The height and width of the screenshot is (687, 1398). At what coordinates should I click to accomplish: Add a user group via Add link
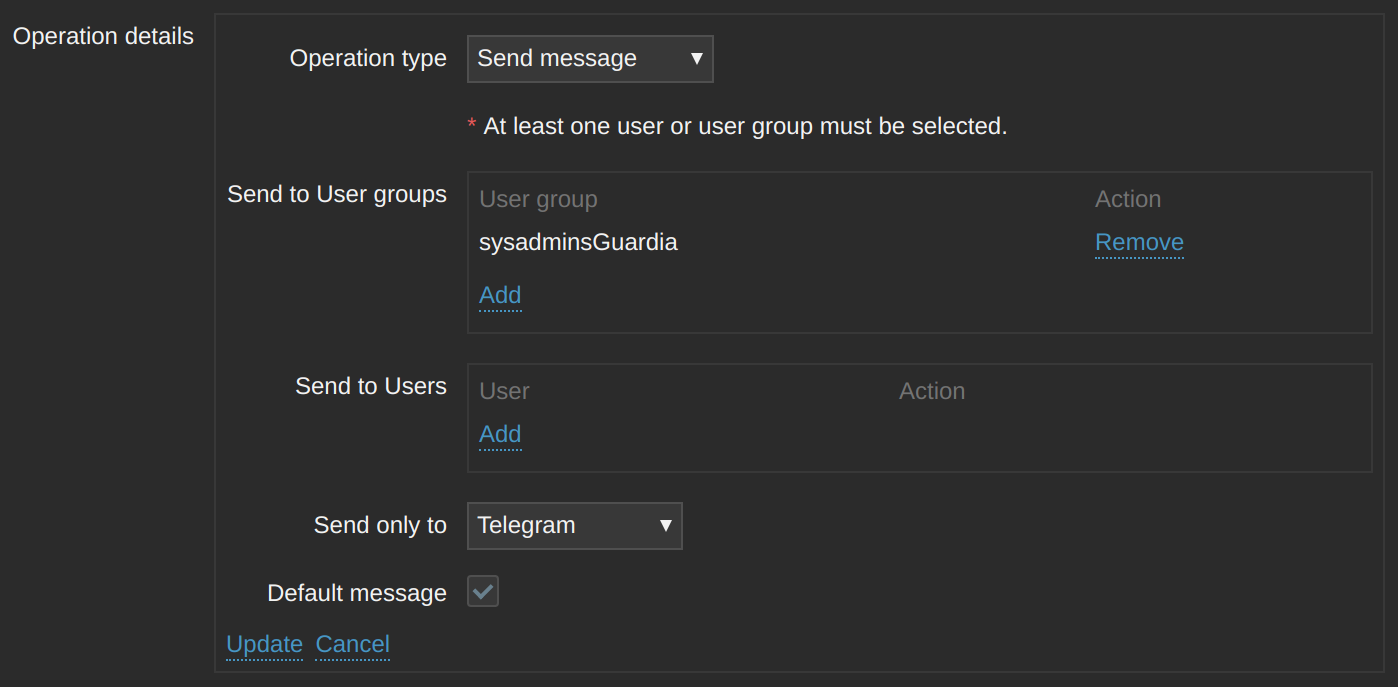point(500,296)
